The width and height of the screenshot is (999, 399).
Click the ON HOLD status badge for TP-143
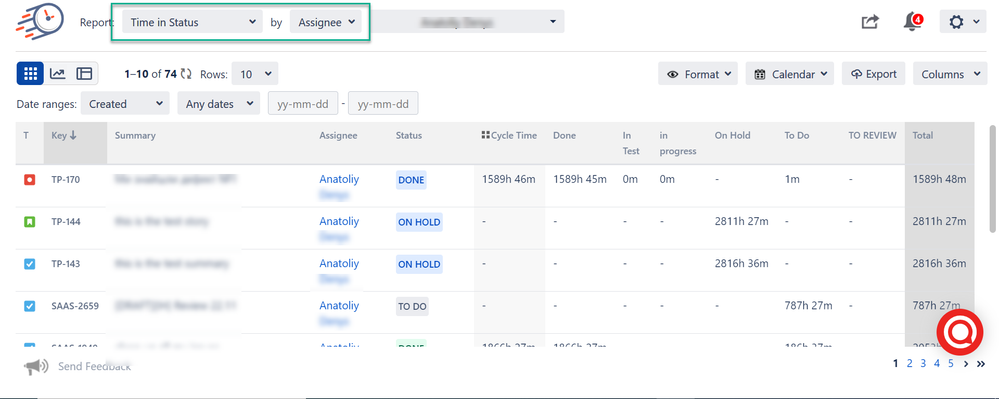[419, 265]
